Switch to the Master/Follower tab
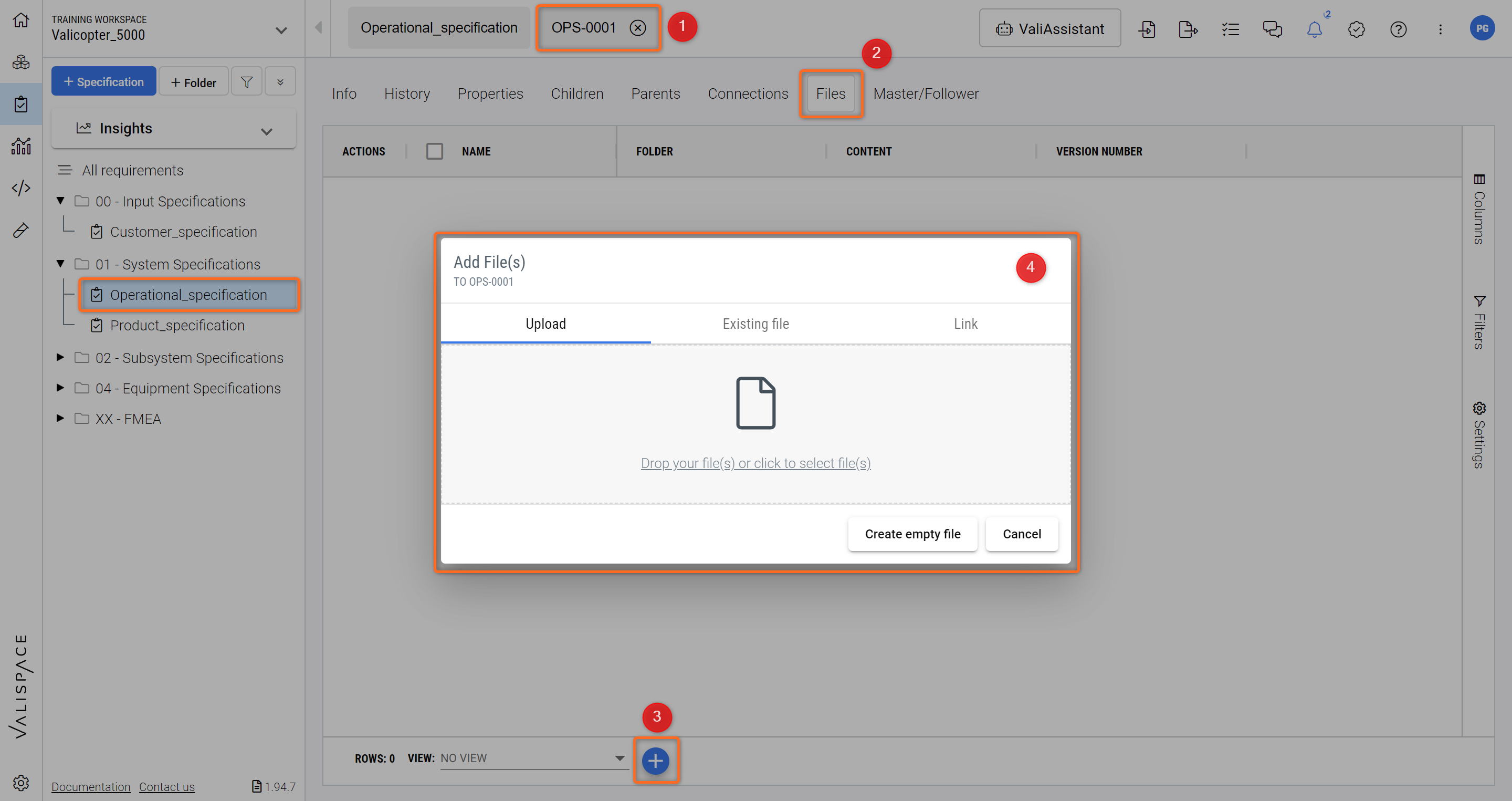Screen dimensions: 1512x801 tap(926, 93)
